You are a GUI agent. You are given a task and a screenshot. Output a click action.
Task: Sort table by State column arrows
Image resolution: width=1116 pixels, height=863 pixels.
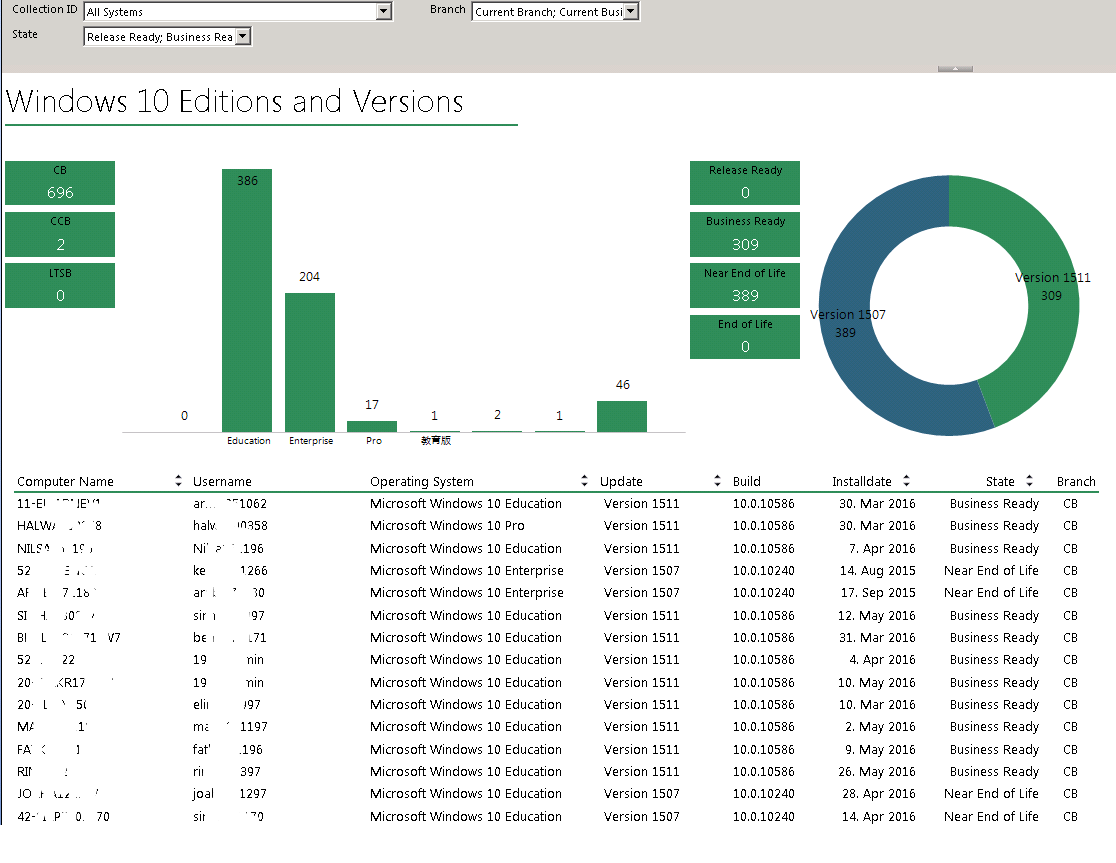click(x=1029, y=481)
